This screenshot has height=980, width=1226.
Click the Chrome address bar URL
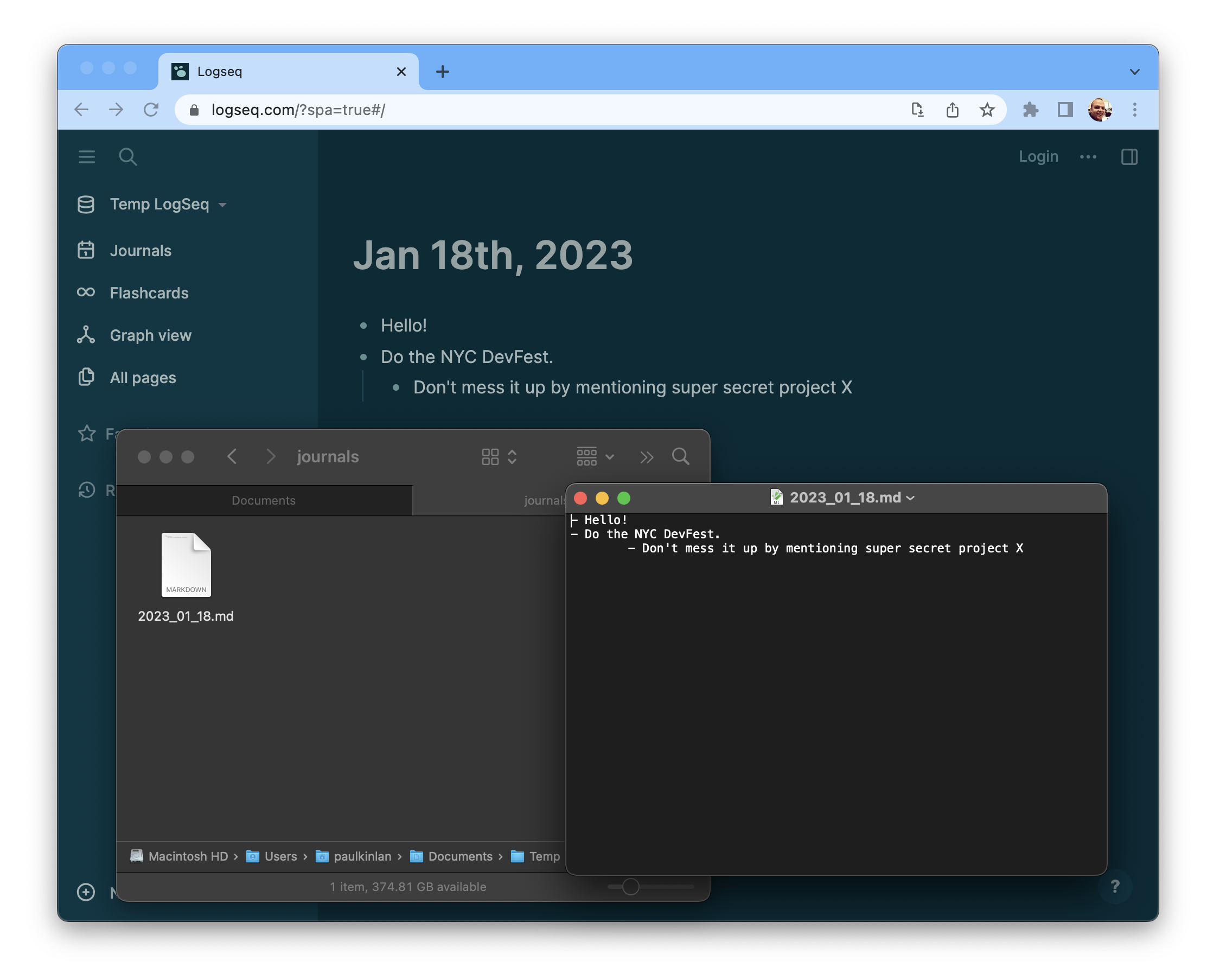[298, 110]
